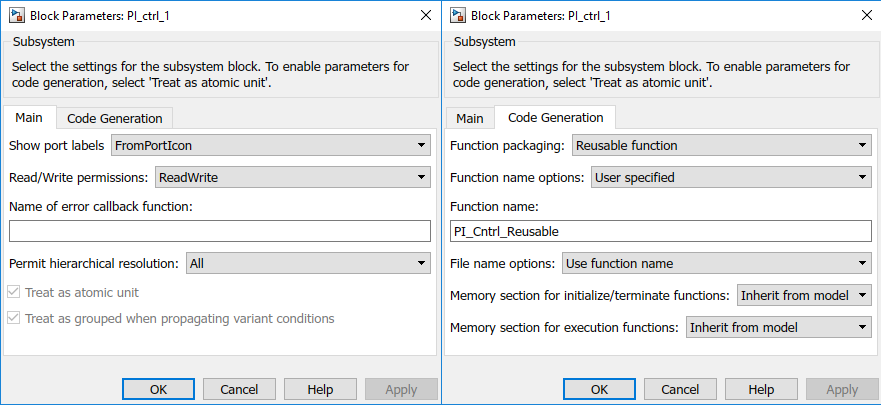Switch to Code Generation tab in left dialog
This screenshot has height=405, width=881.
115,118
